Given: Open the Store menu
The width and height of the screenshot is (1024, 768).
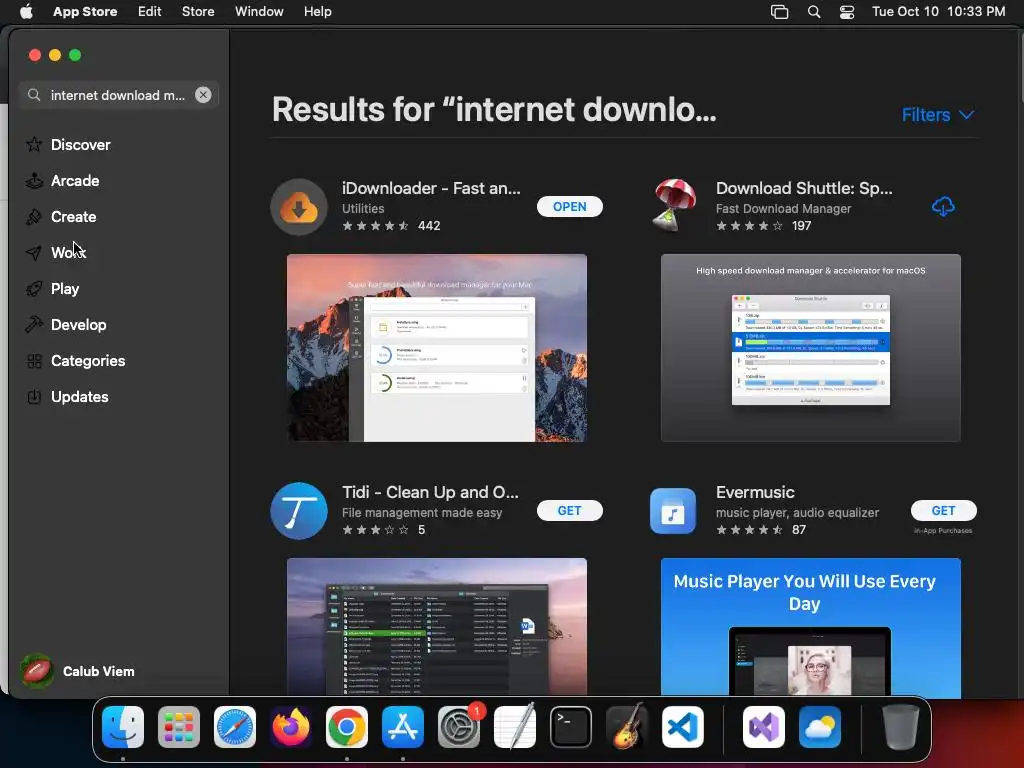Looking at the screenshot, I should click(198, 12).
